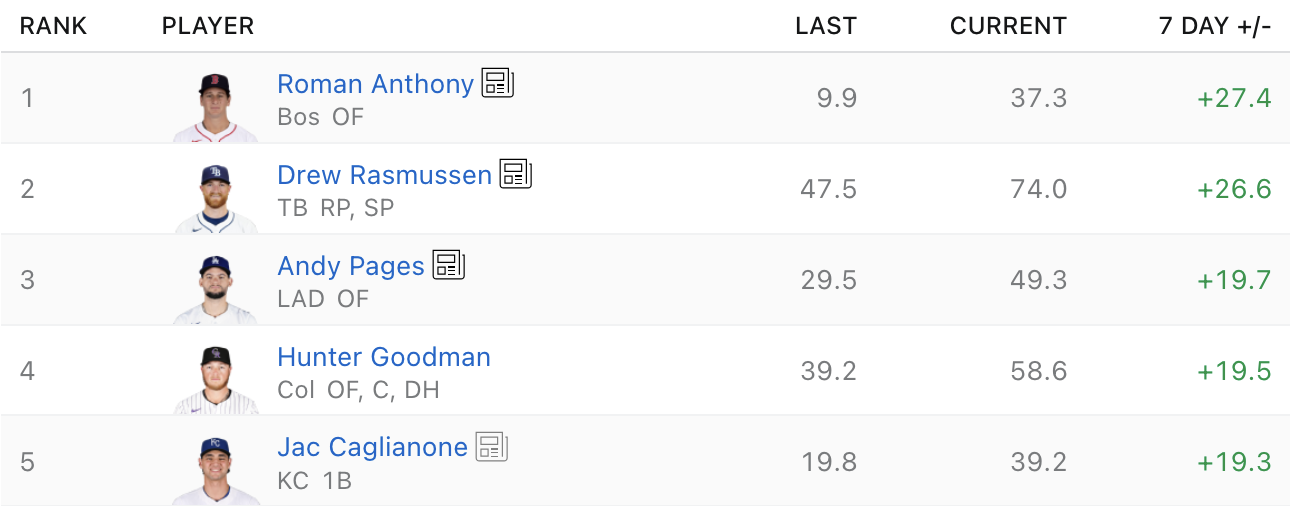Screen dimensions: 1302x506
Task: Sort by the CURRENT column header
Action: pos(1008,27)
